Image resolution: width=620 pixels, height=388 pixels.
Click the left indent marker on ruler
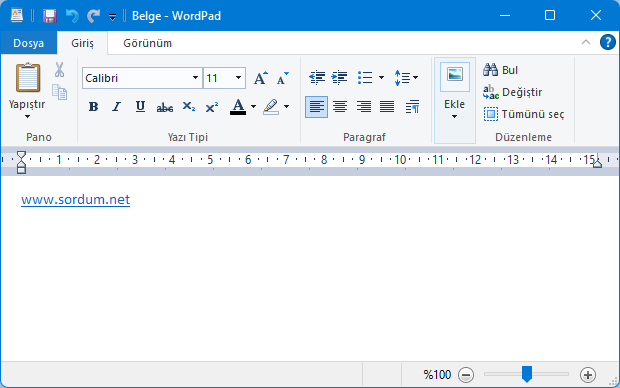pos(21,162)
